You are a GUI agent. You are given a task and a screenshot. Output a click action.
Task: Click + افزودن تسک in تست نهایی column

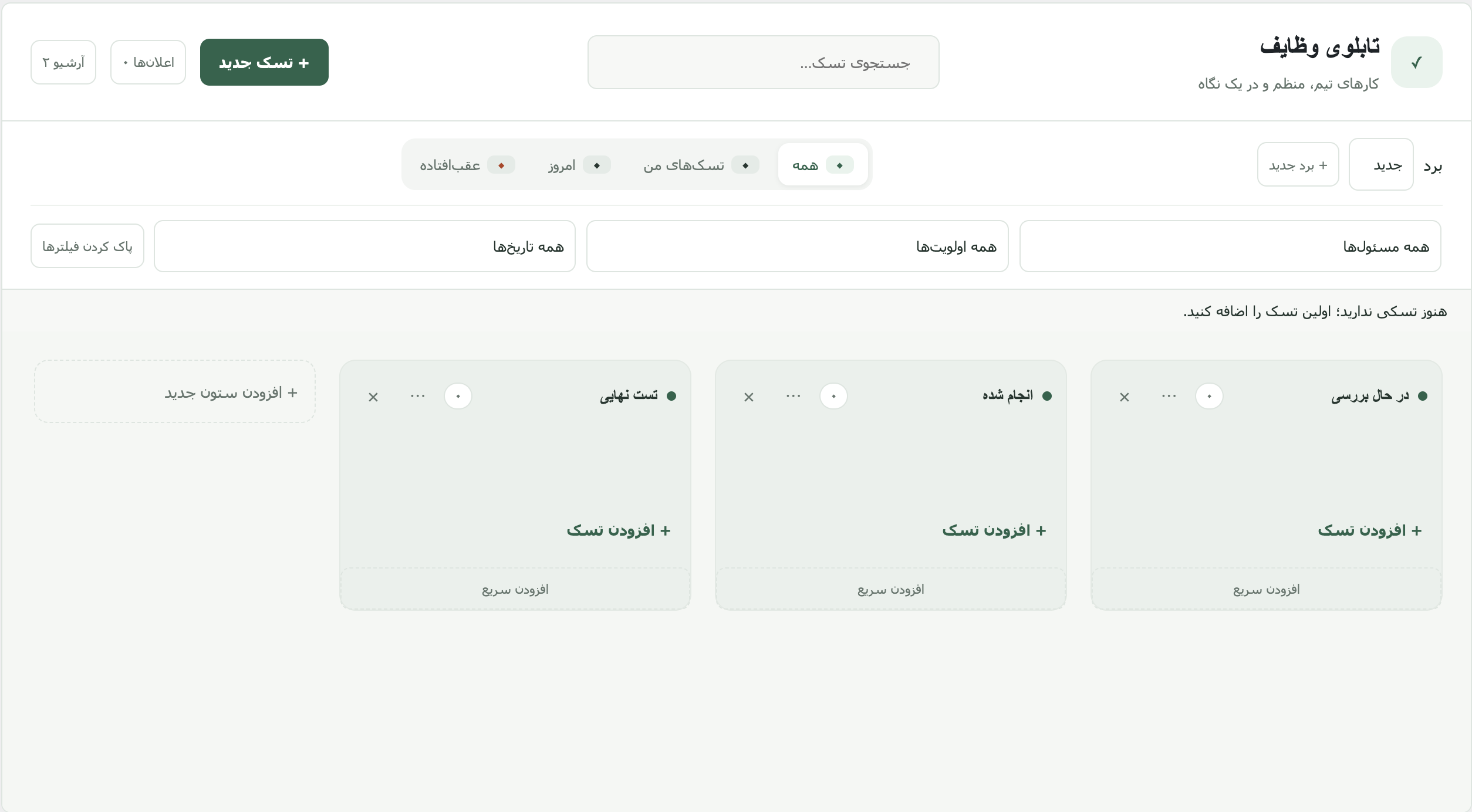[619, 530]
